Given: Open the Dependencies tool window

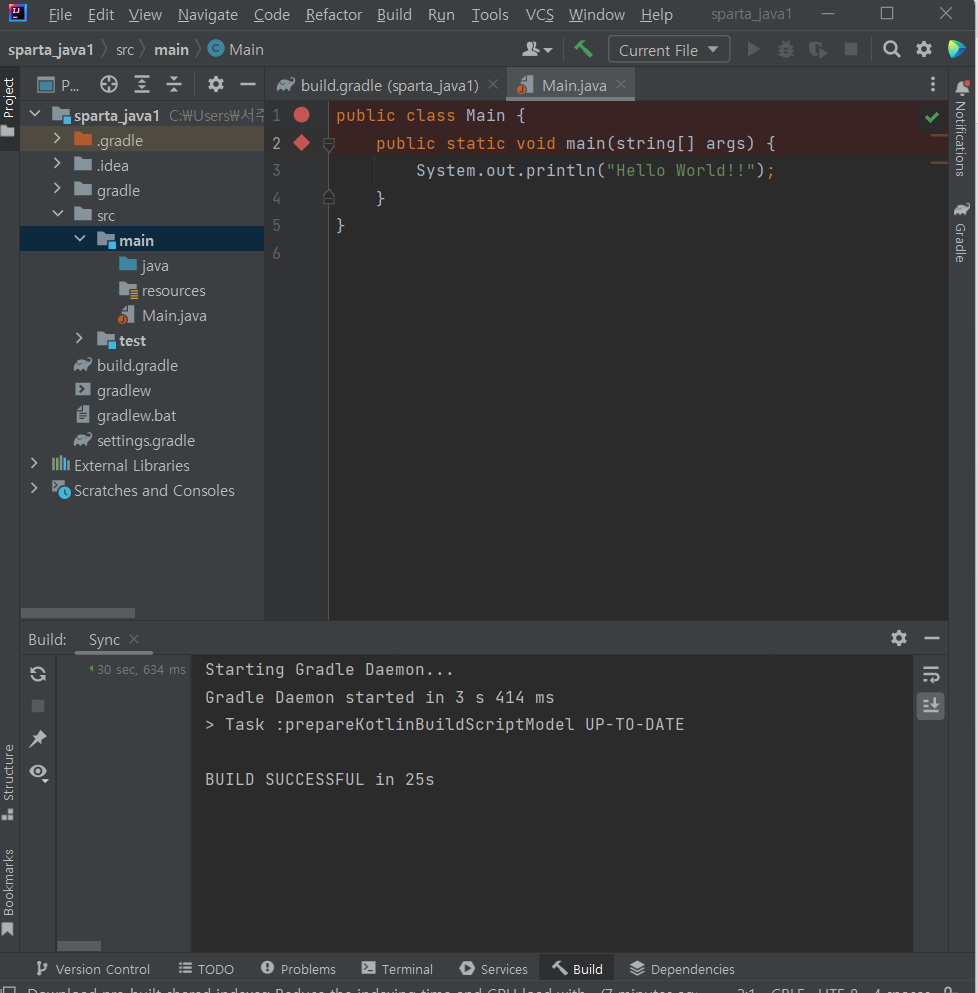Looking at the screenshot, I should pos(682,969).
